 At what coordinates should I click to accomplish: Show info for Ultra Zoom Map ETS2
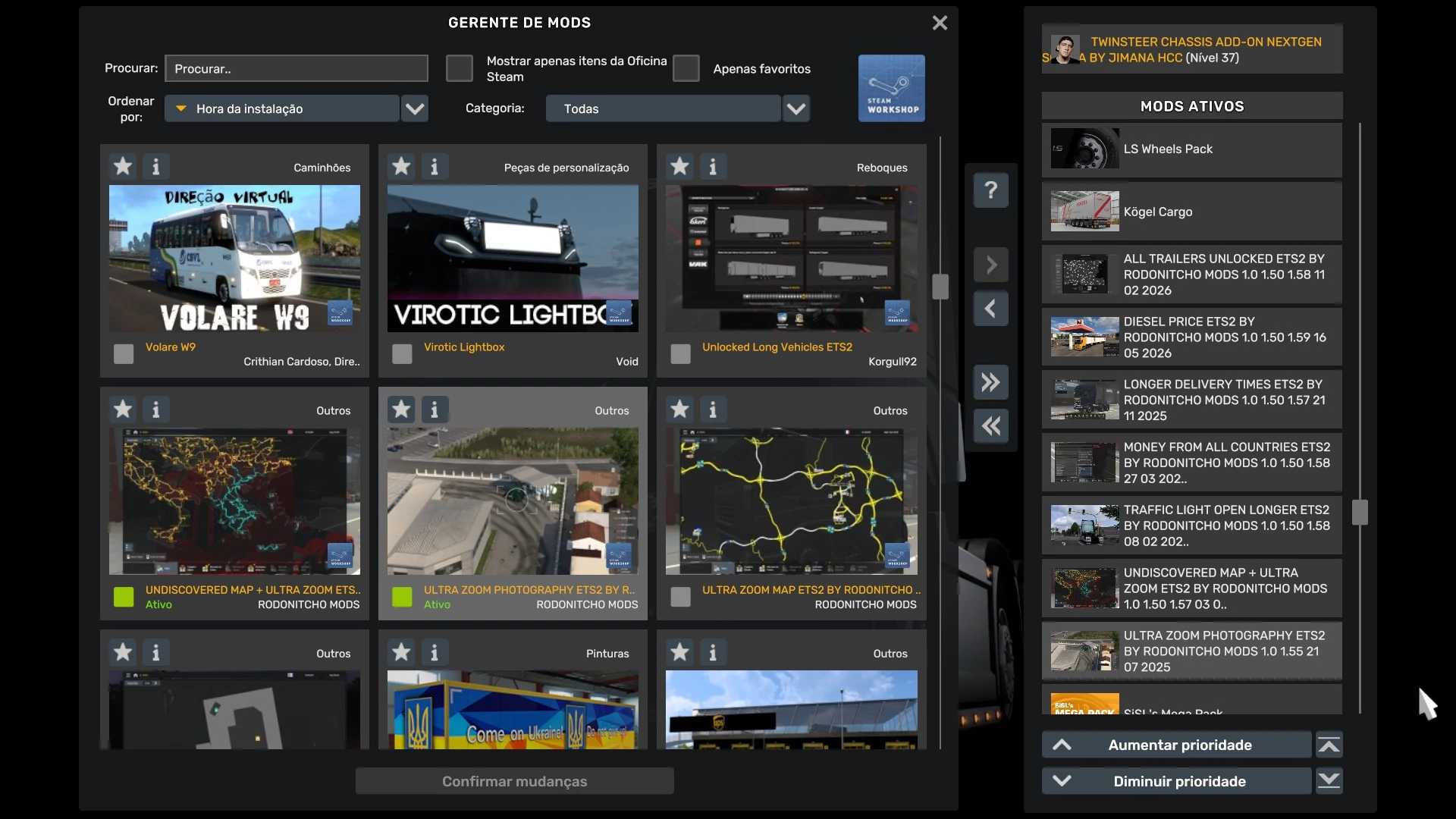pyautogui.click(x=713, y=409)
